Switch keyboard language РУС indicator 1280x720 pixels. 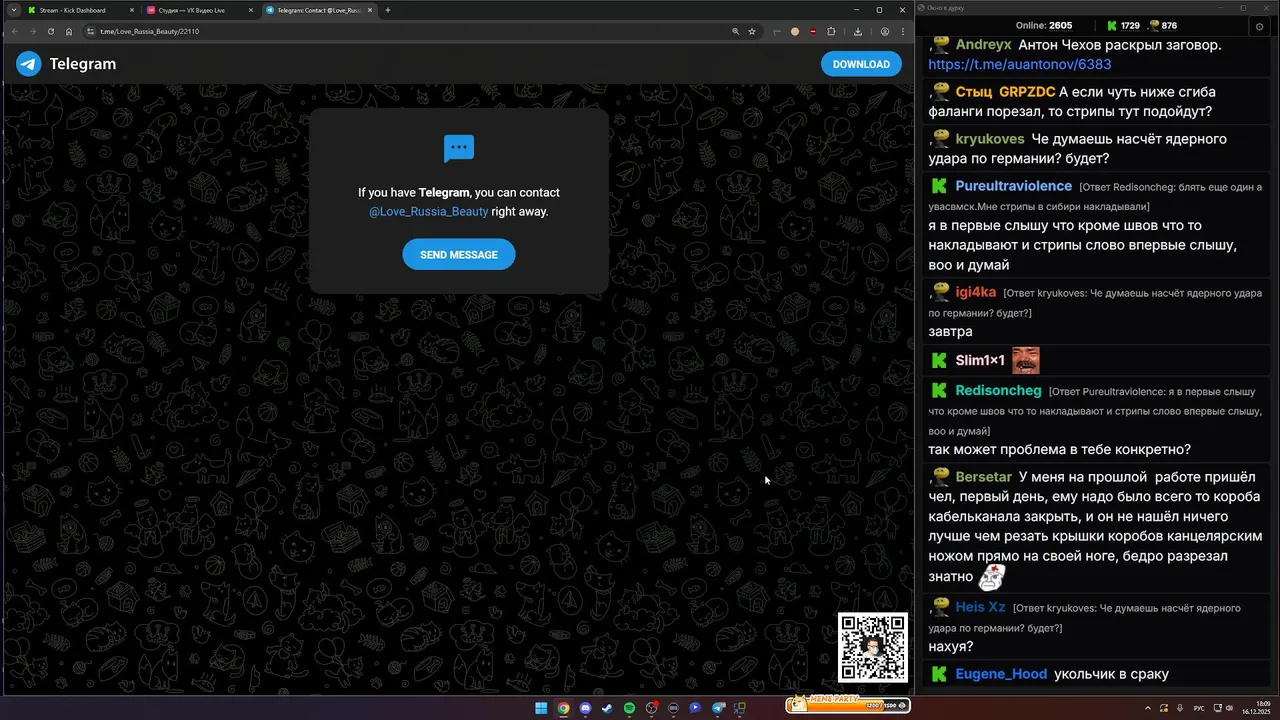(x=1199, y=707)
